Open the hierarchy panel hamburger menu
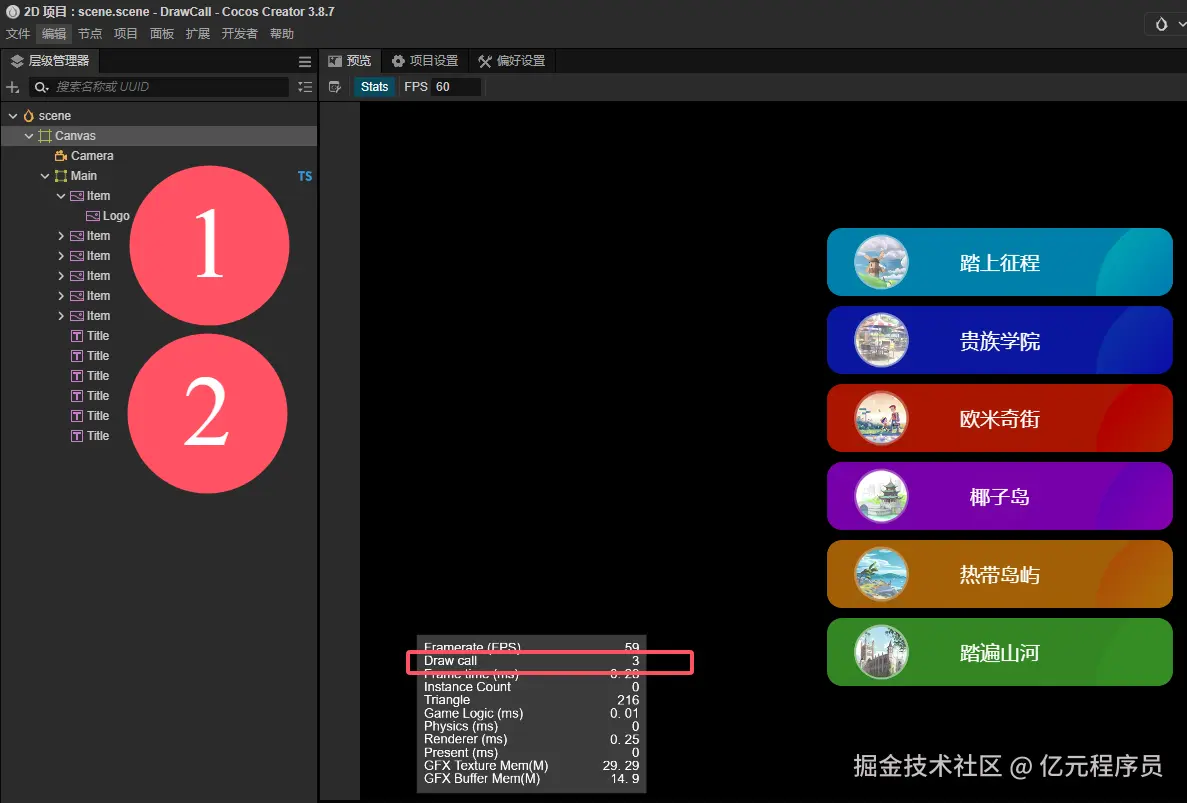 tap(305, 62)
